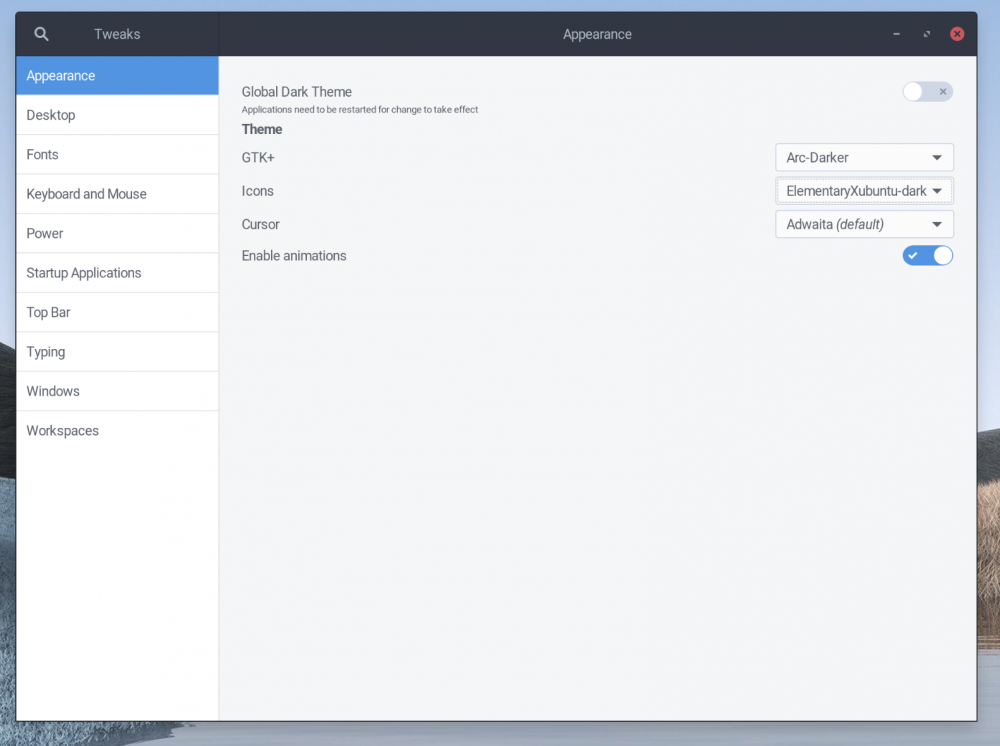Restore the Tweaks window size

(927, 34)
